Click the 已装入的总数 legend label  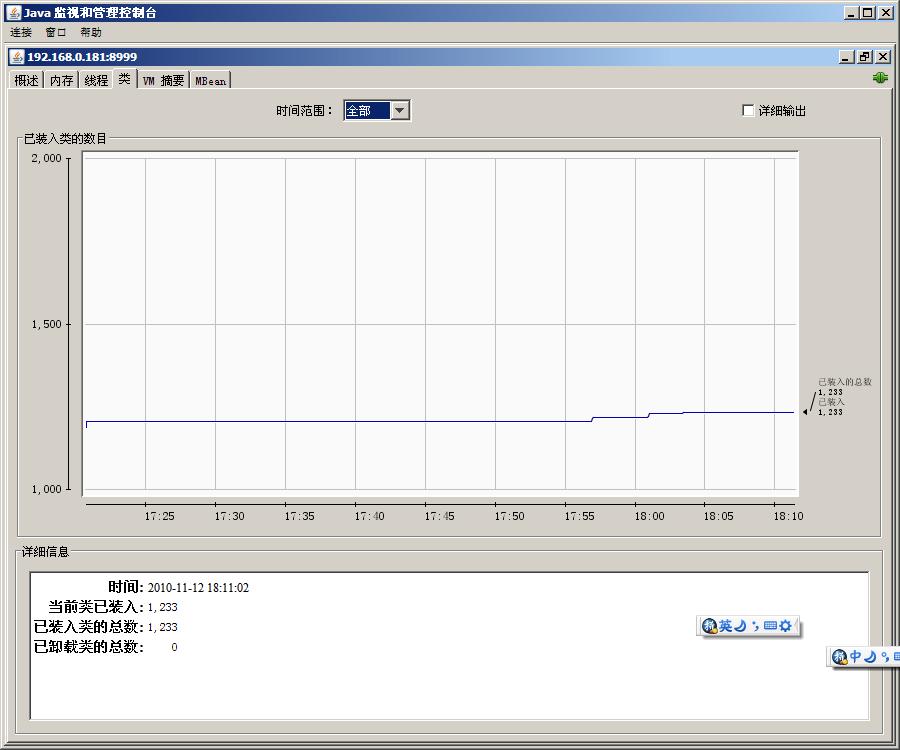(845, 382)
